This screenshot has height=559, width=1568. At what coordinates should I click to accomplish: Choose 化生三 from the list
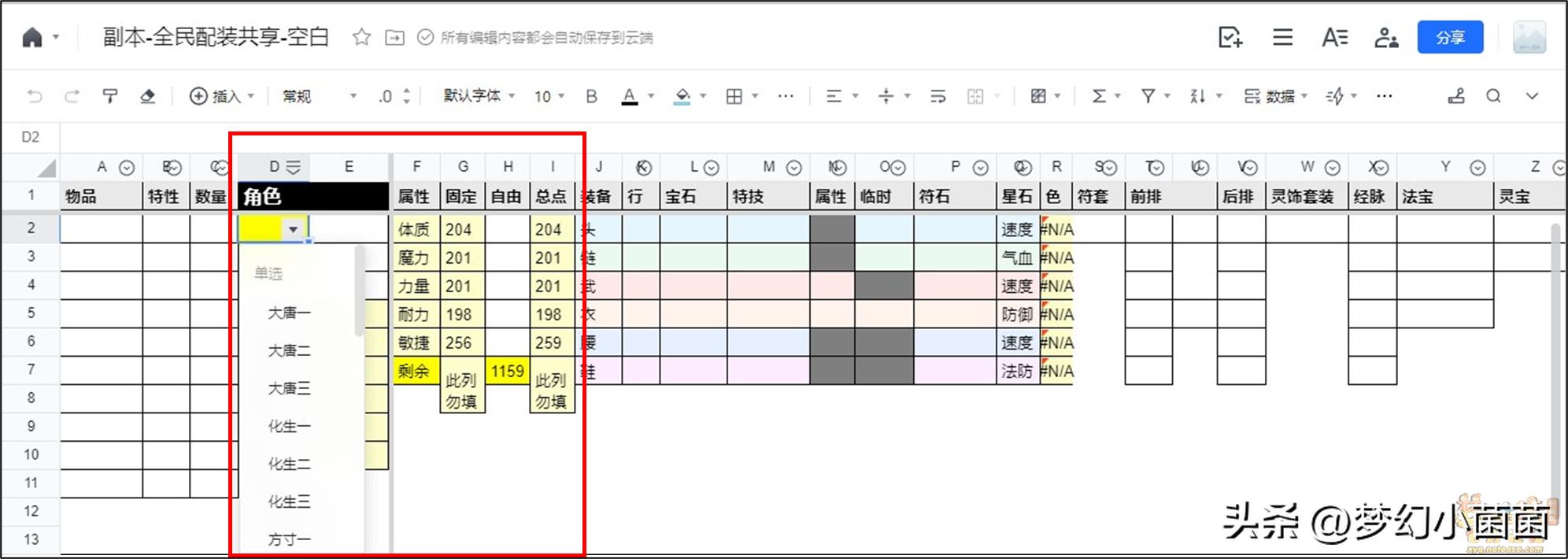(289, 502)
